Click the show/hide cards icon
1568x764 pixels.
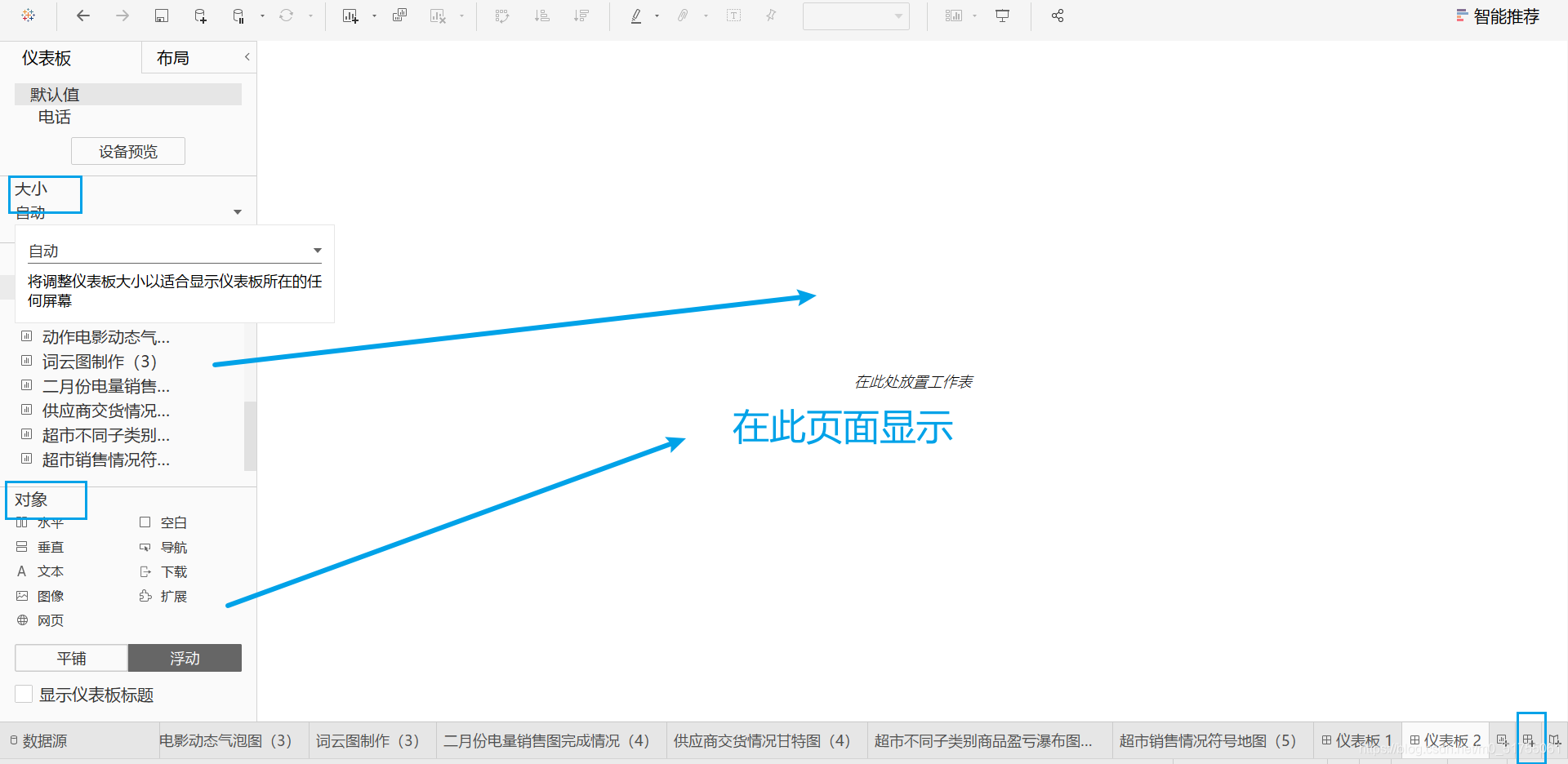pos(953,16)
